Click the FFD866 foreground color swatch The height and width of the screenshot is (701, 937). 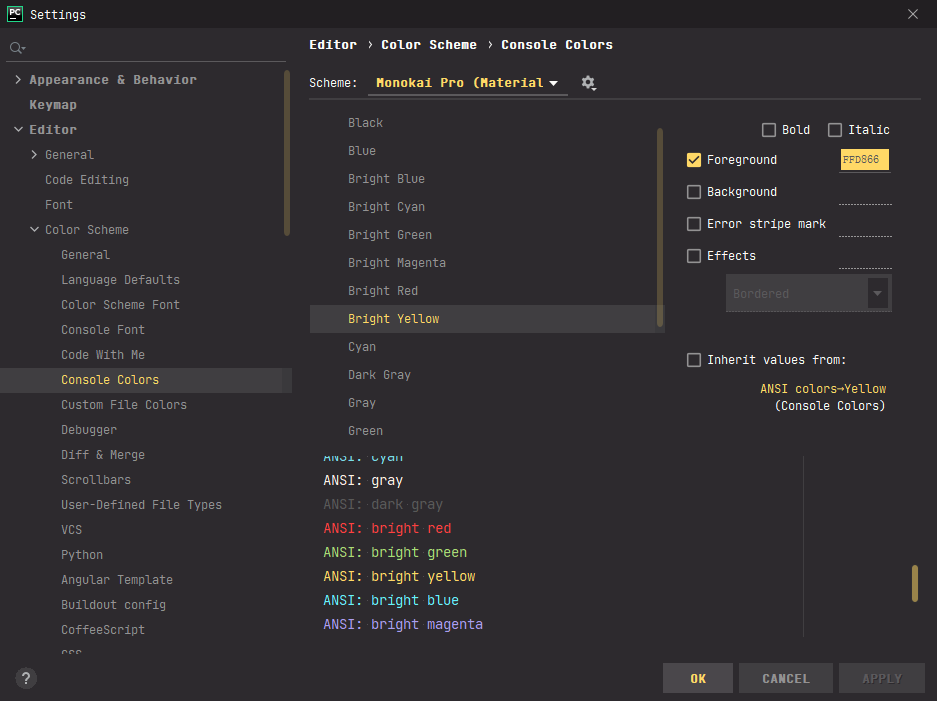tap(864, 160)
